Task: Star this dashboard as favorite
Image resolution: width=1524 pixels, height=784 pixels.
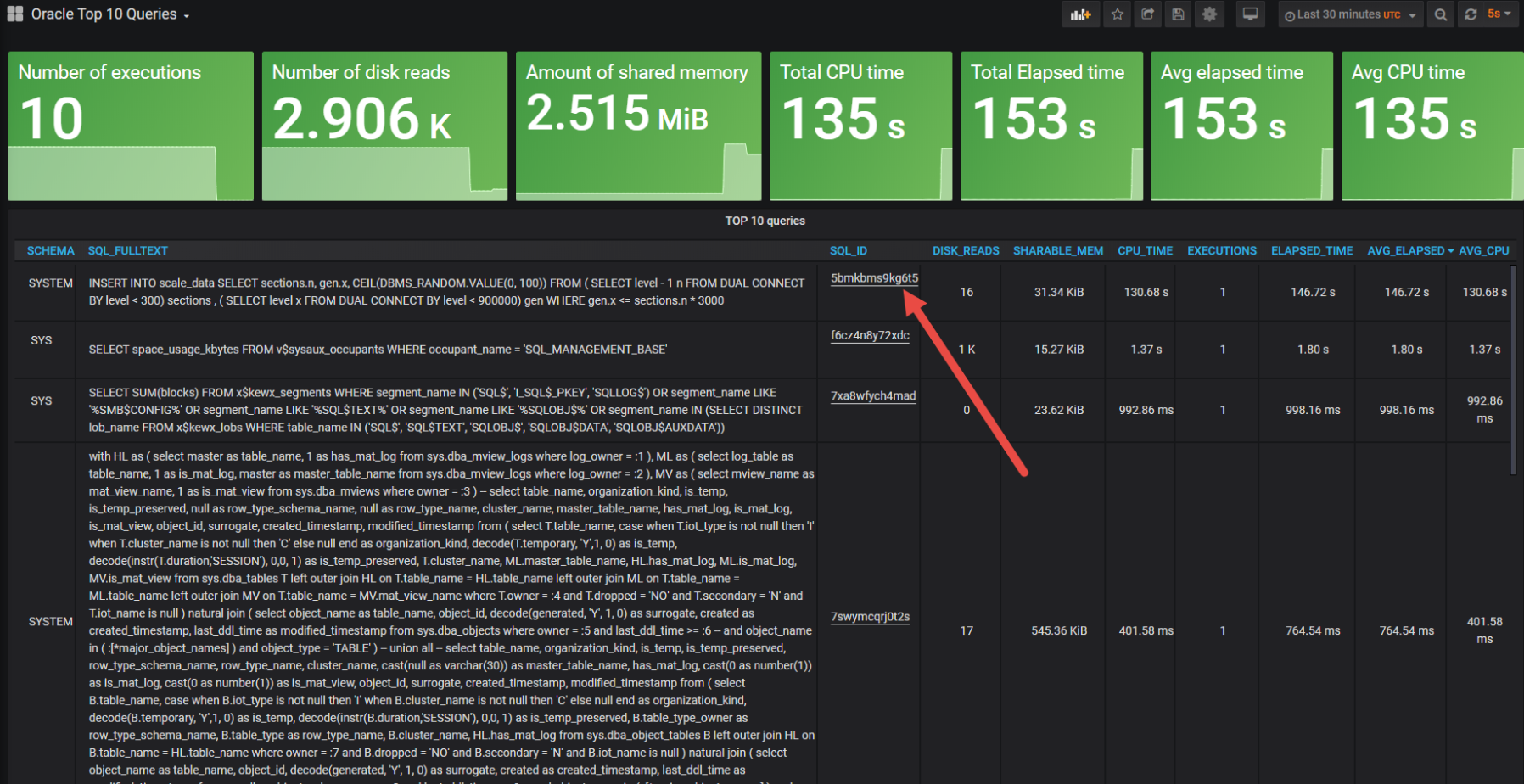Action: pyautogui.click(x=1118, y=14)
